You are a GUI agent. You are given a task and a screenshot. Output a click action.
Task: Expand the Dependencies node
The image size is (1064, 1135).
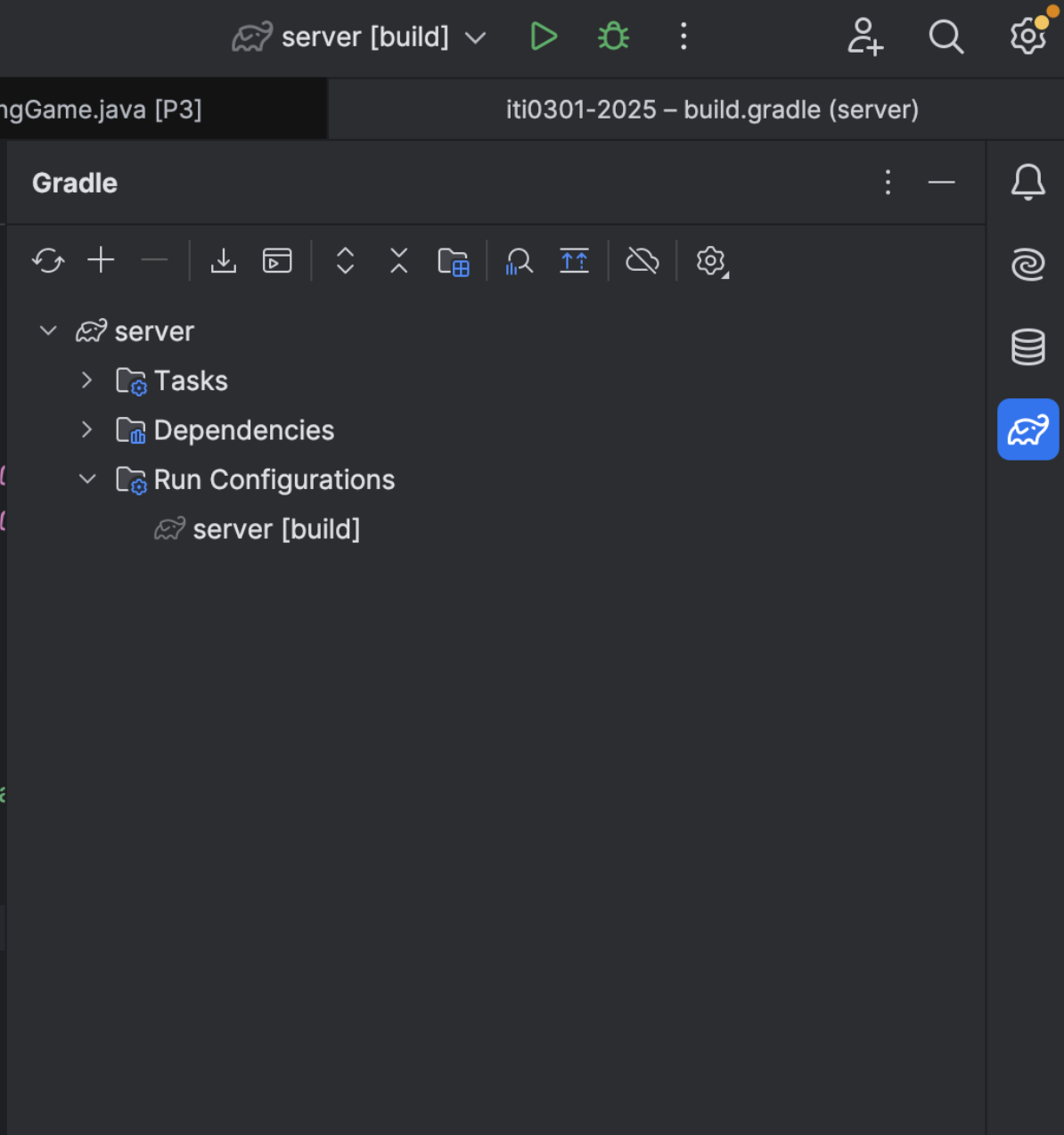point(86,430)
